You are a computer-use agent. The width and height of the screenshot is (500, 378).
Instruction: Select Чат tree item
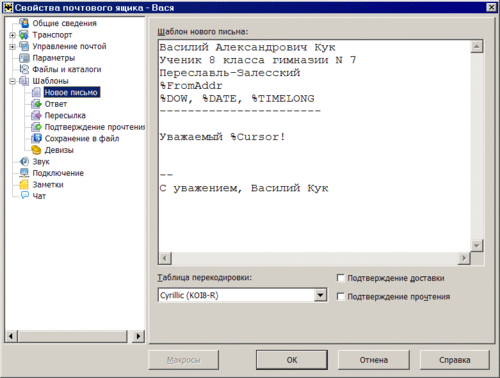click(x=39, y=196)
